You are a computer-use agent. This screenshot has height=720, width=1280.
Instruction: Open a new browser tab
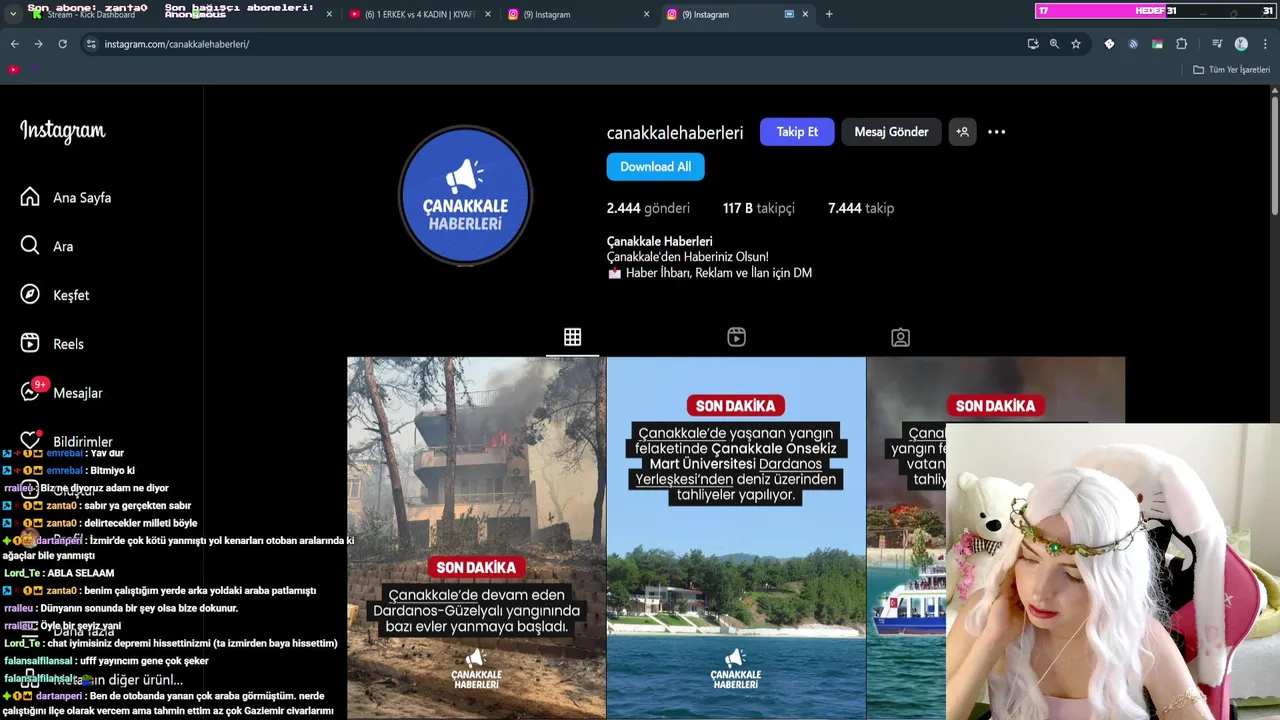[x=829, y=14]
